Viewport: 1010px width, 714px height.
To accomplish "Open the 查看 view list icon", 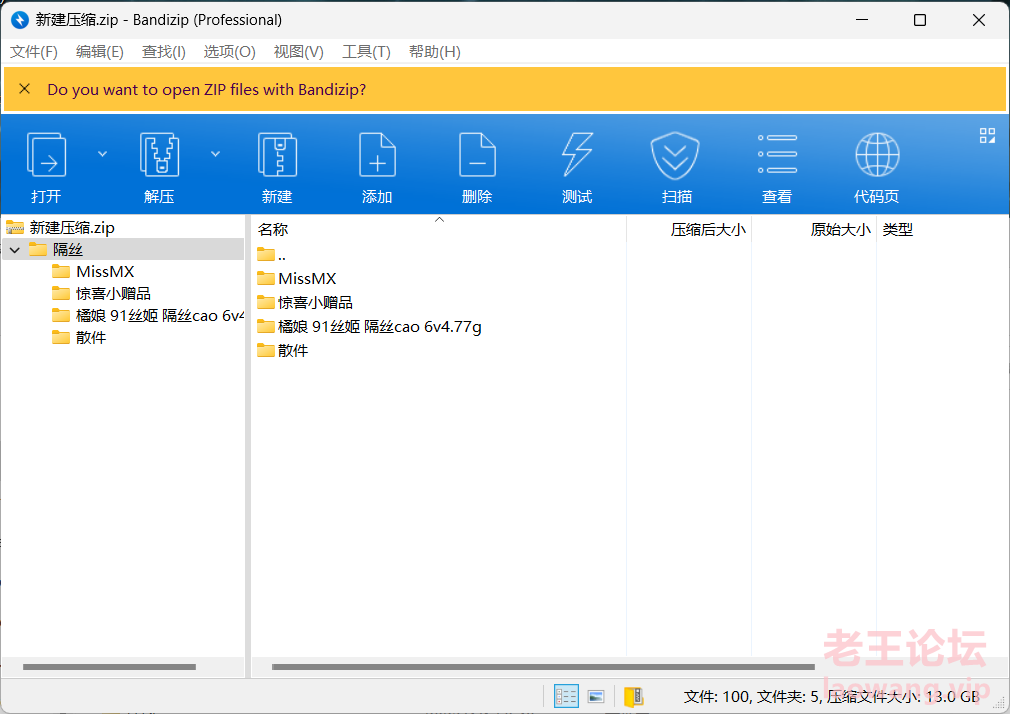I will click(777, 155).
